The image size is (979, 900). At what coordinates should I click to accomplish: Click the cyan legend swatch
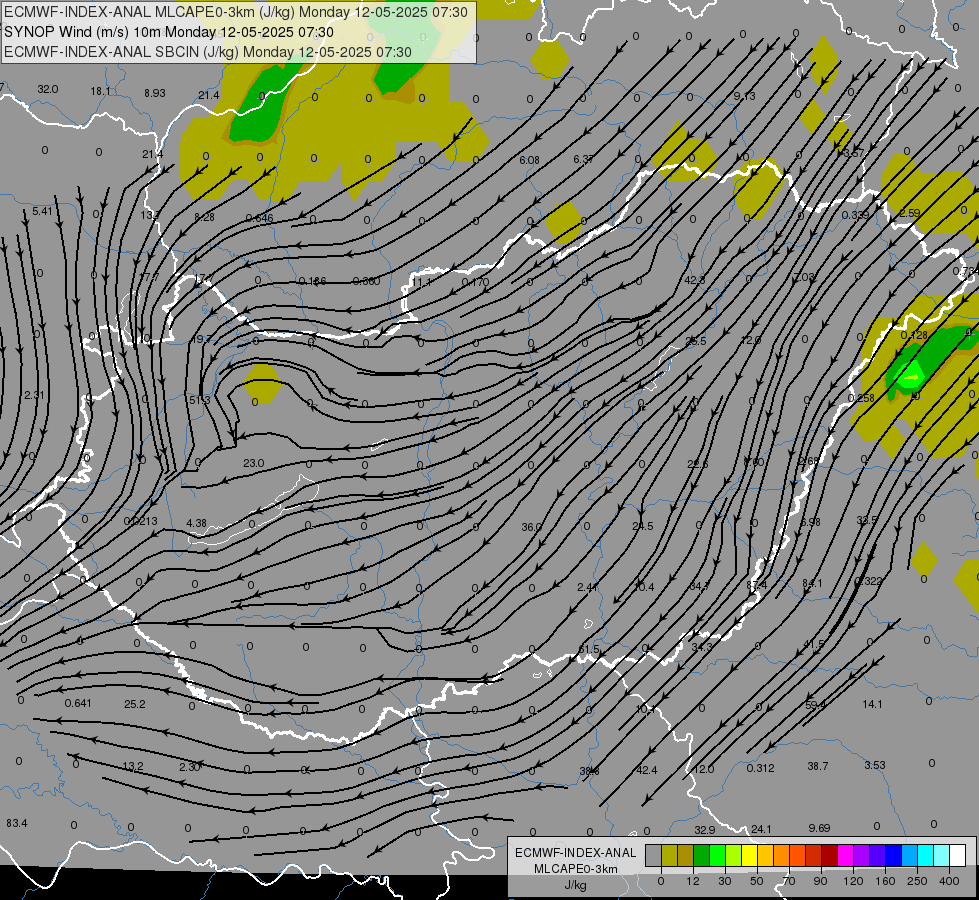(x=926, y=856)
